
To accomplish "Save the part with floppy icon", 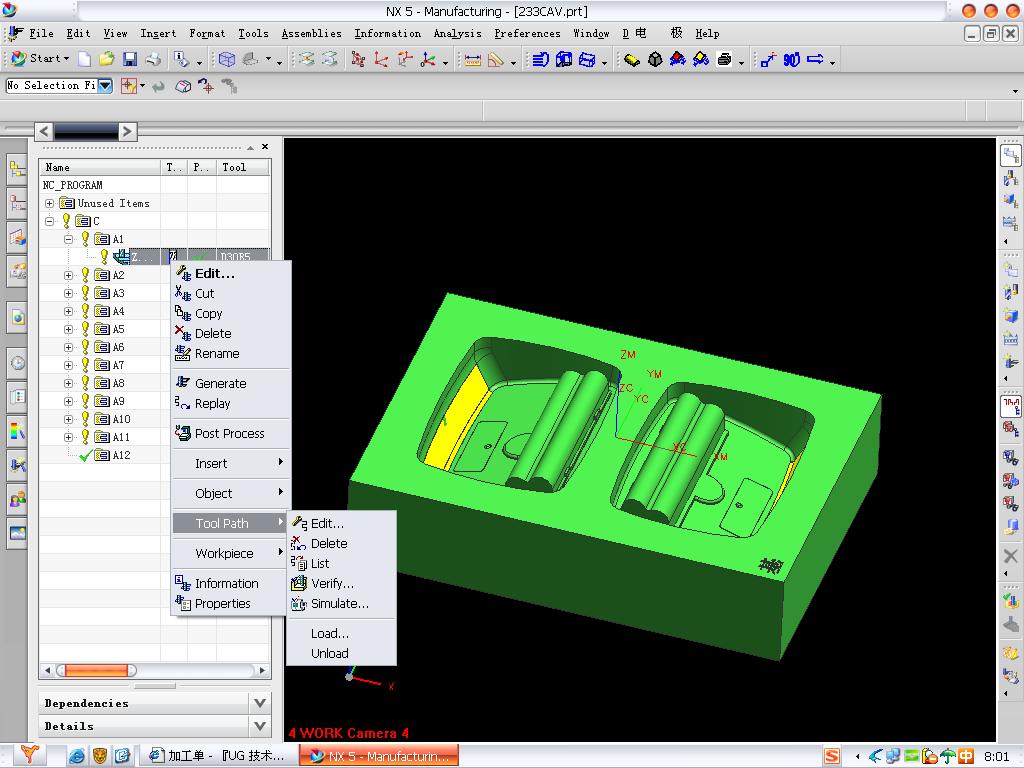I will [x=130, y=59].
